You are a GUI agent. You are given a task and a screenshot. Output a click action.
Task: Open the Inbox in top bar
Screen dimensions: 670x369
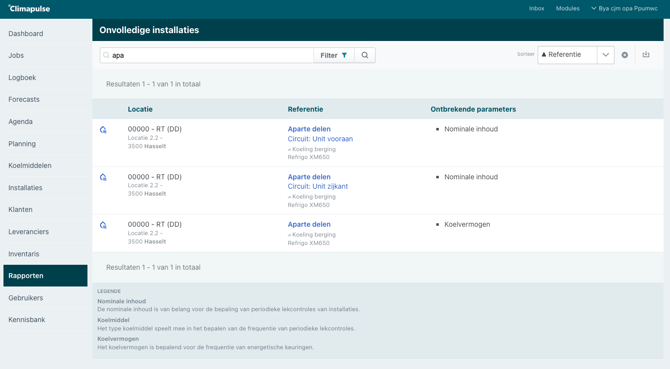pos(536,8)
